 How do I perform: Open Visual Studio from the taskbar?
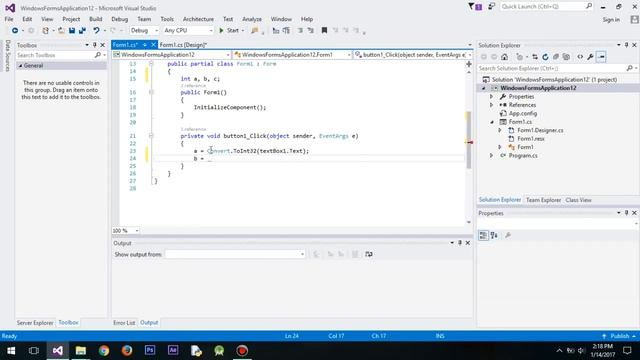pos(58,351)
